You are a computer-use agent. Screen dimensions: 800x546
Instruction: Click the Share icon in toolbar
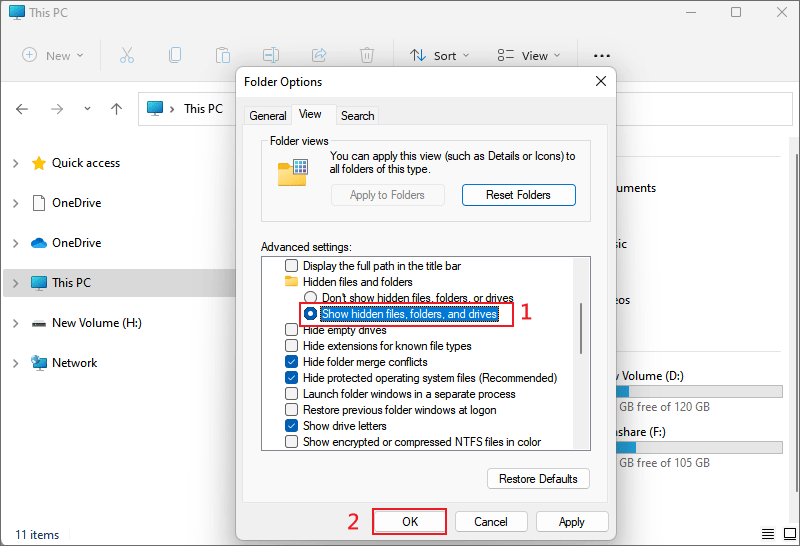[x=319, y=55]
